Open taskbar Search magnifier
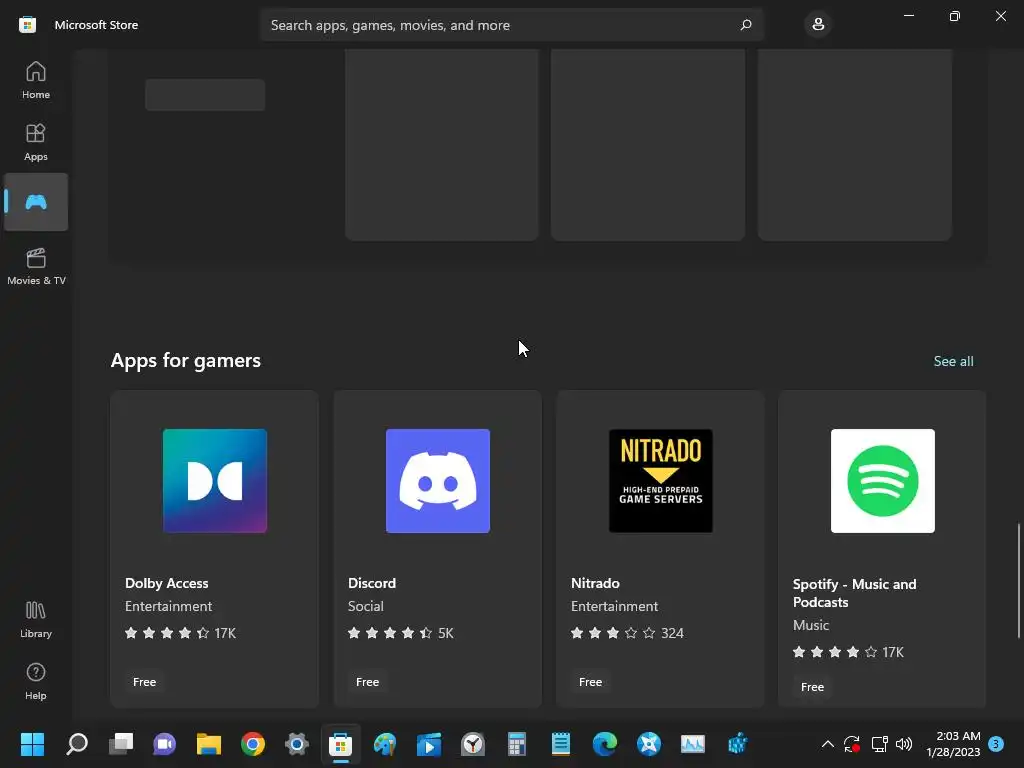The height and width of the screenshot is (768, 1024). point(76,744)
